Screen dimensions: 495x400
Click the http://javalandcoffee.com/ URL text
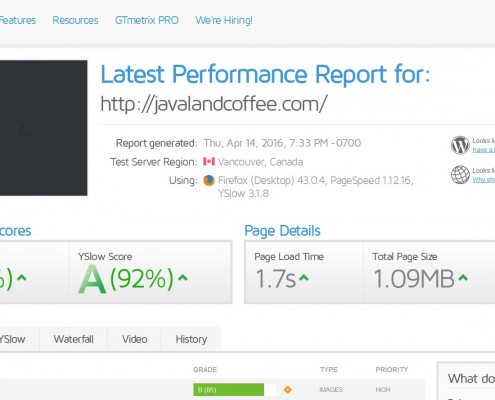click(x=214, y=104)
